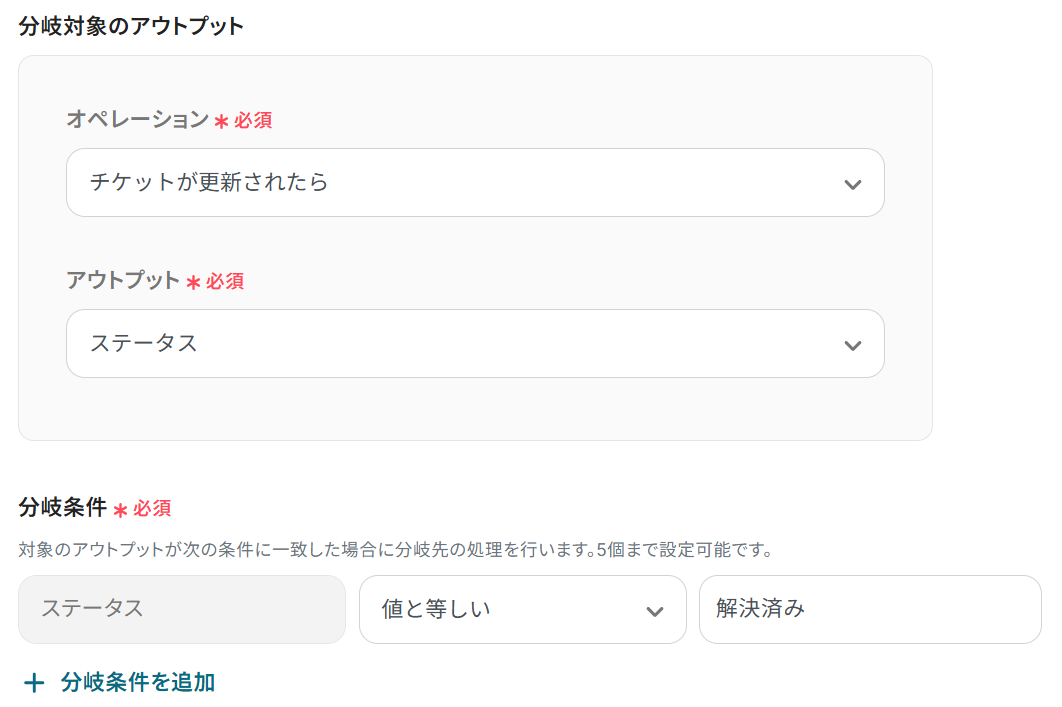Expand the アウトプット dropdown showing ステータス
Image resolution: width=1062 pixels, height=707 pixels.
coord(474,344)
